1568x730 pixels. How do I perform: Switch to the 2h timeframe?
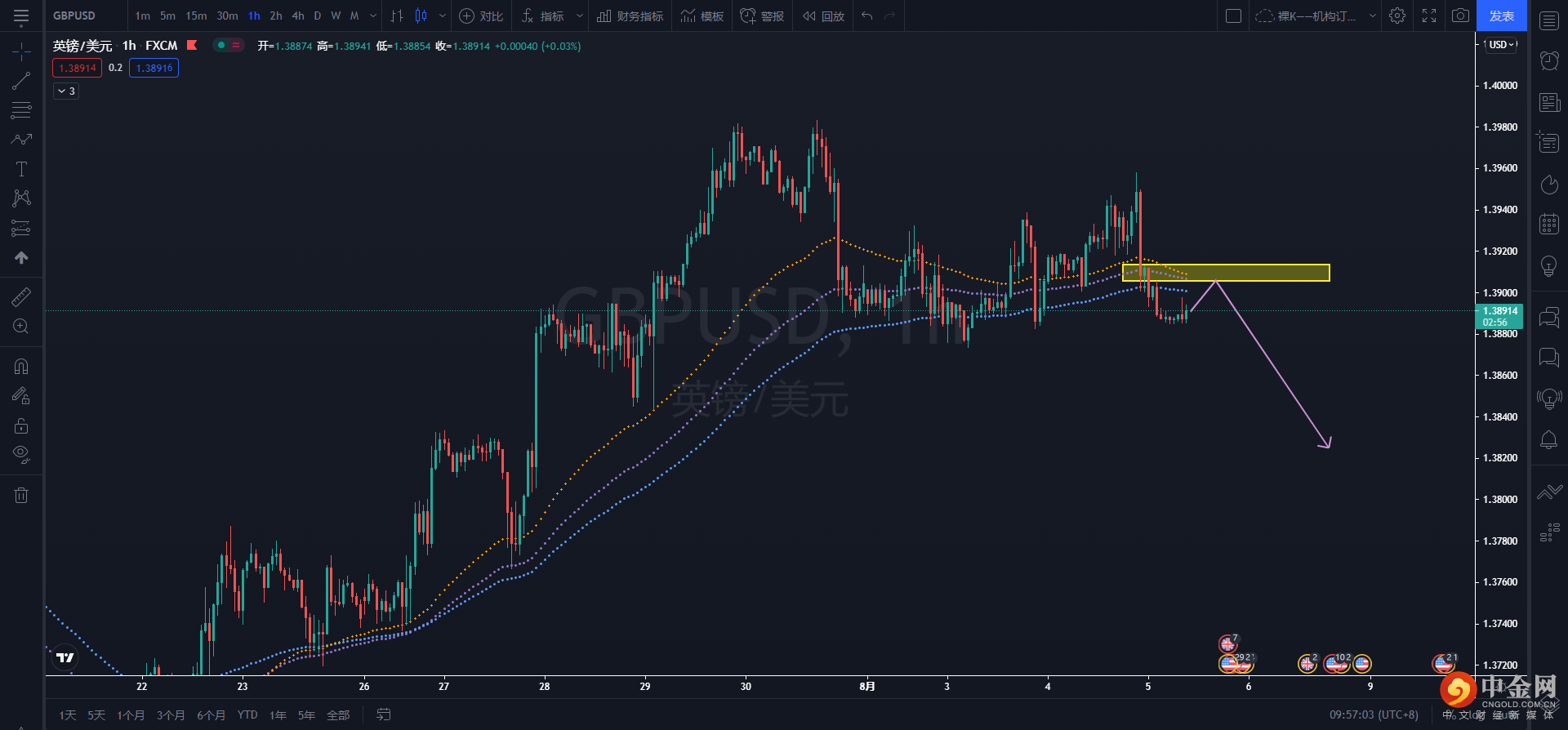coord(276,16)
